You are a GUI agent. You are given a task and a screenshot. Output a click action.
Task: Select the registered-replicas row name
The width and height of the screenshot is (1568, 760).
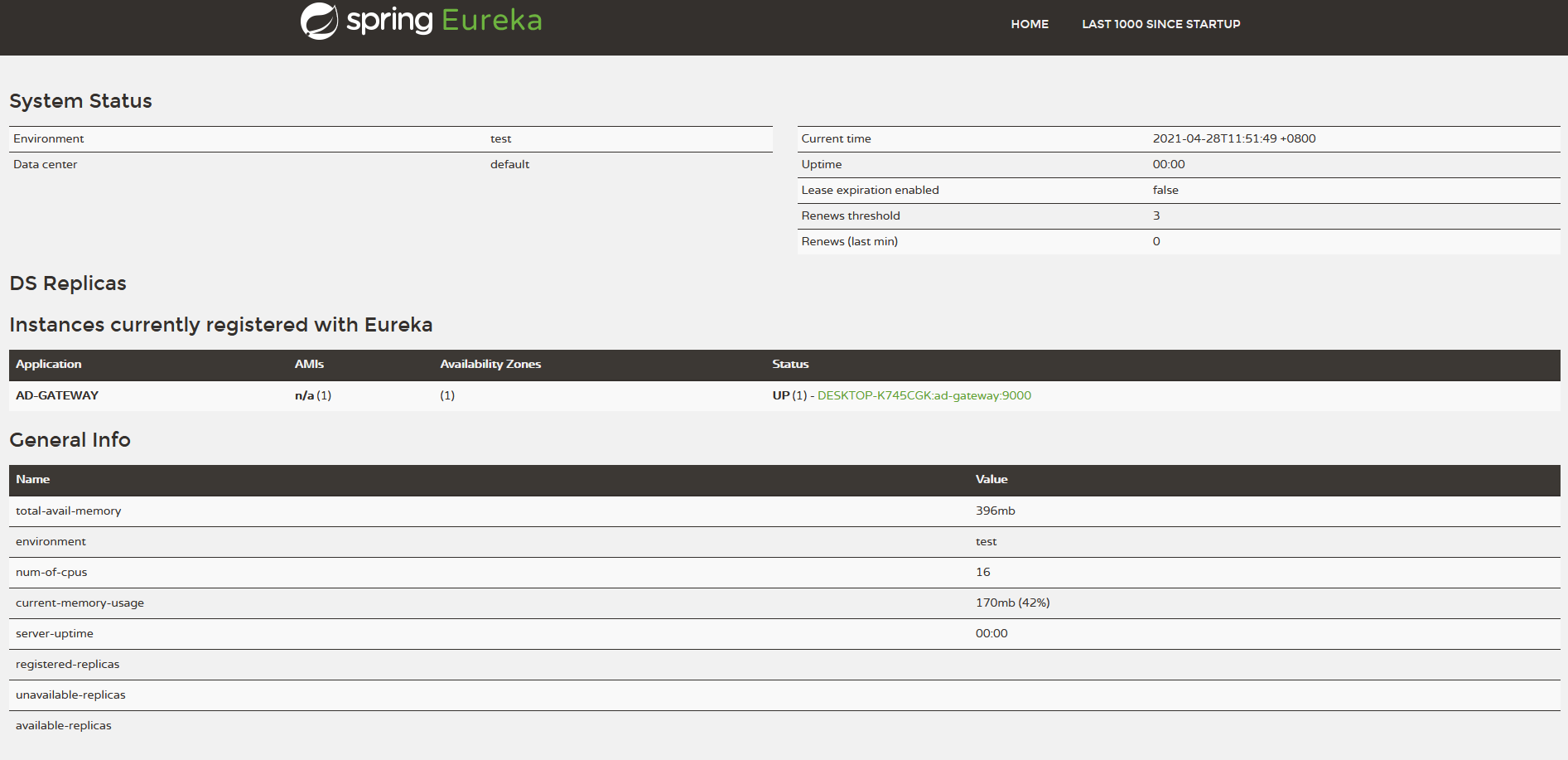68,664
